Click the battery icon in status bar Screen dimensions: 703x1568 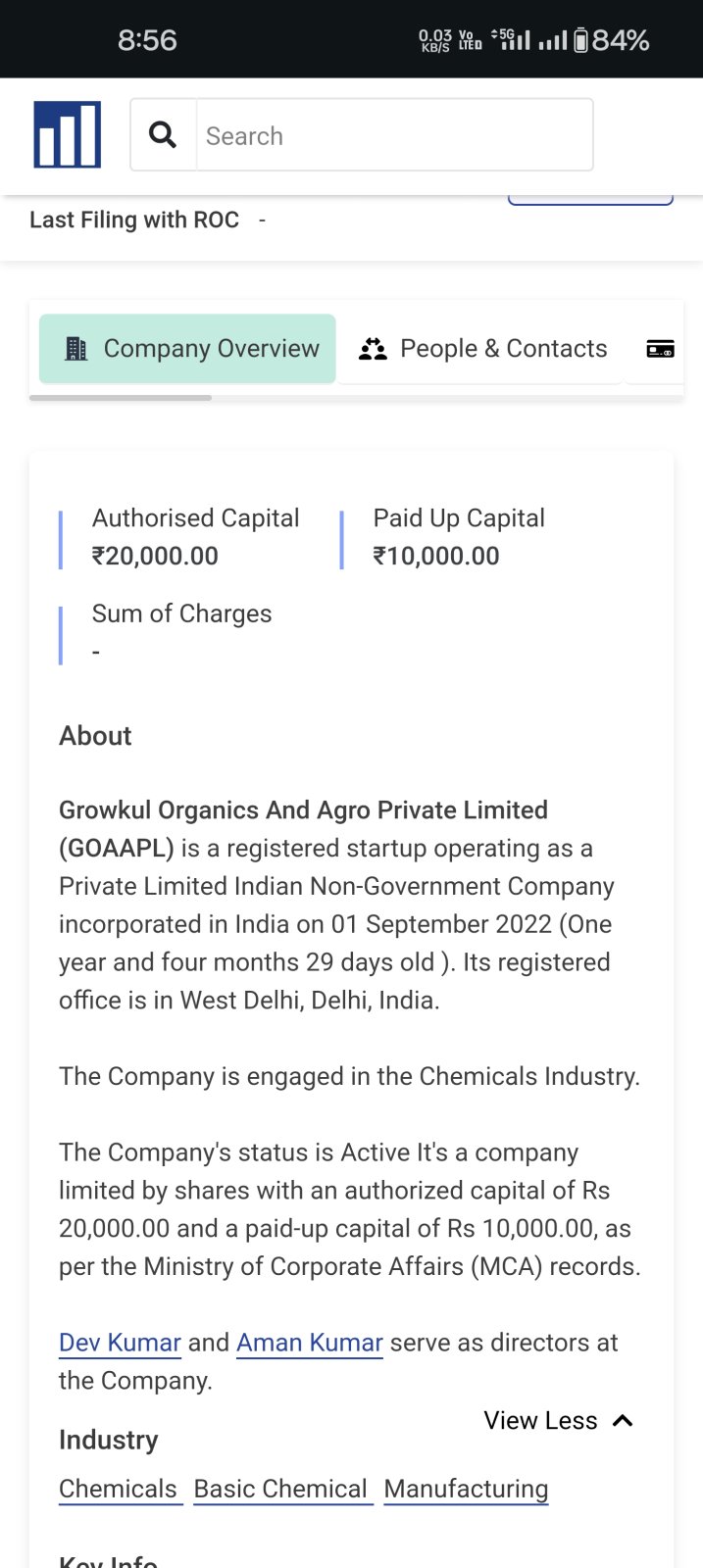580,40
